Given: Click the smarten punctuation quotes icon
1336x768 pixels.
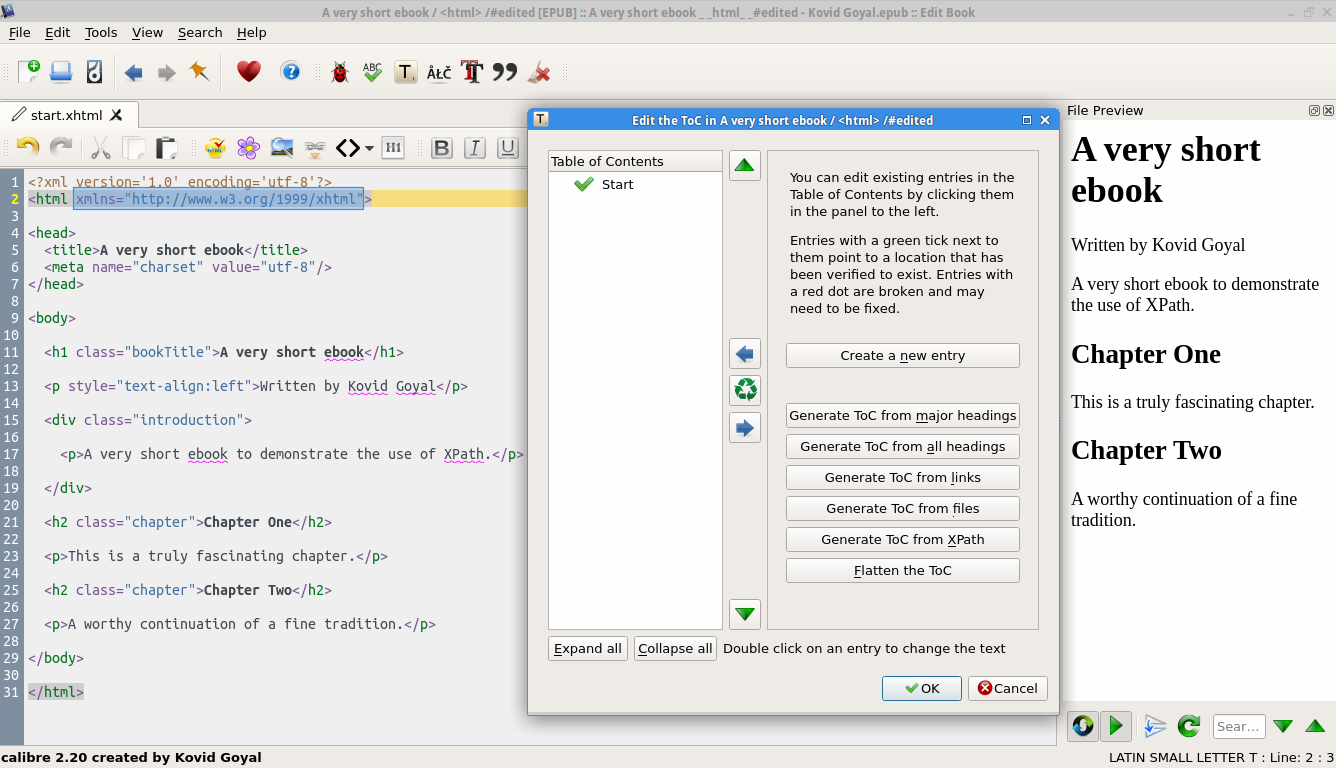Looking at the screenshot, I should tap(505, 72).
